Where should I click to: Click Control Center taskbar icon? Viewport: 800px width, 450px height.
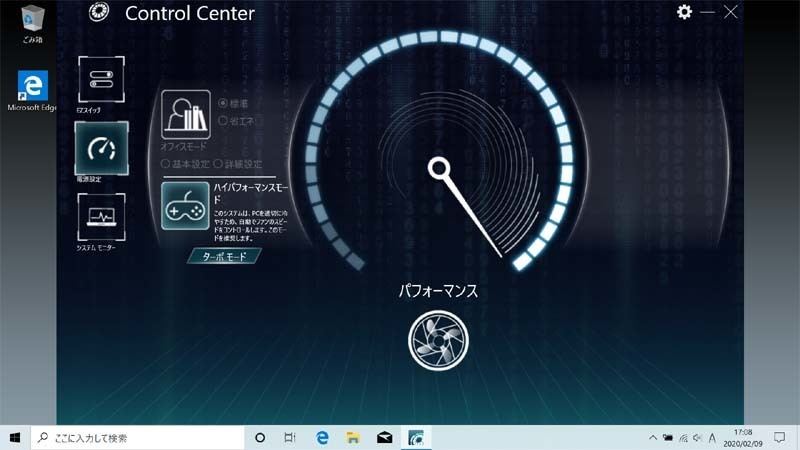coord(416,438)
